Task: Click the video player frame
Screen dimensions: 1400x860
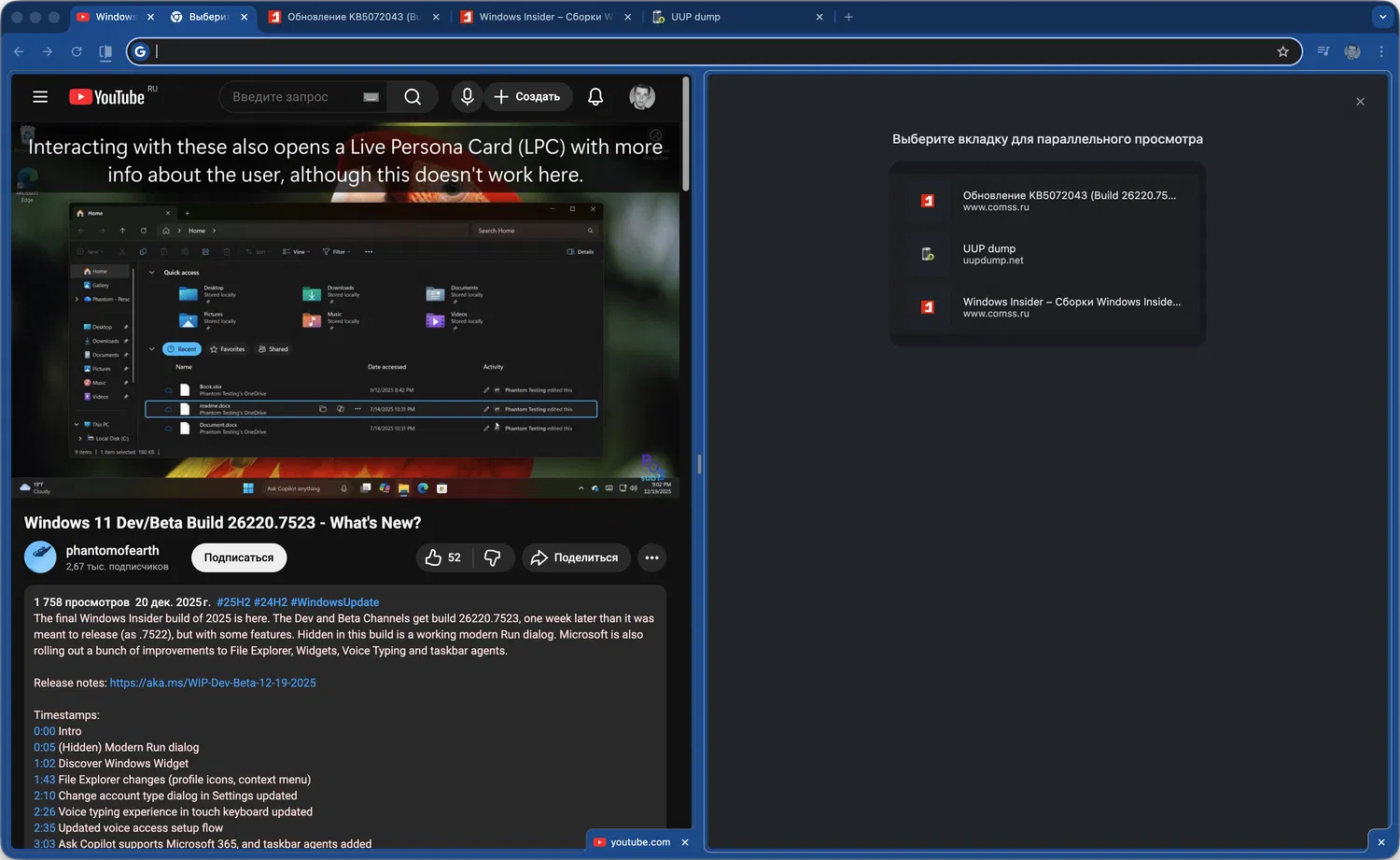Action: click(346, 310)
